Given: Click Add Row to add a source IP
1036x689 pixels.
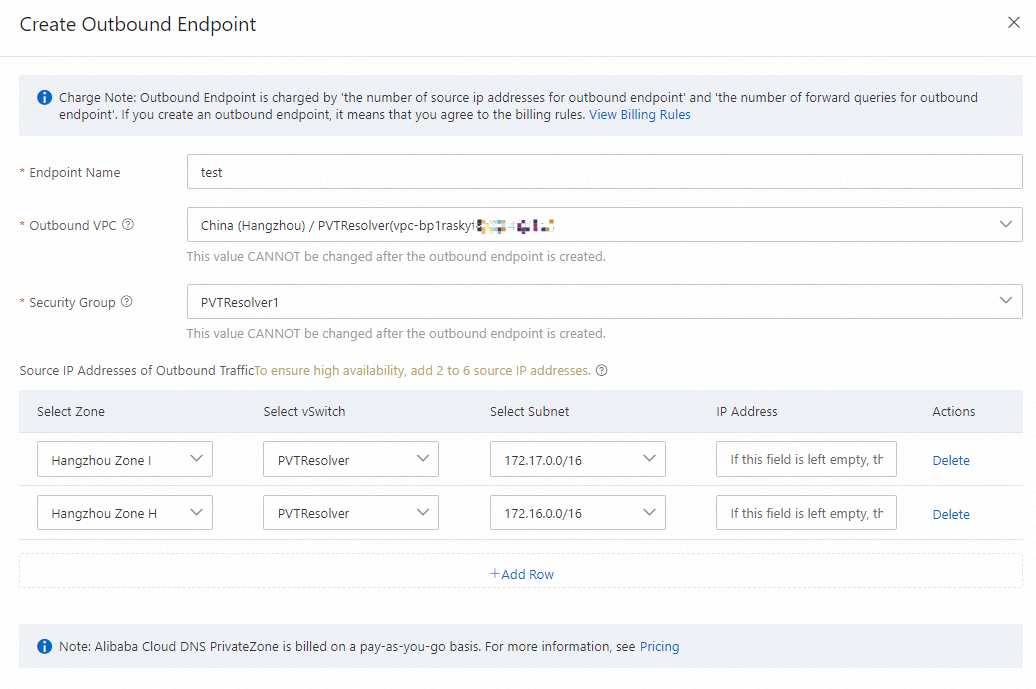Looking at the screenshot, I should click(522, 574).
